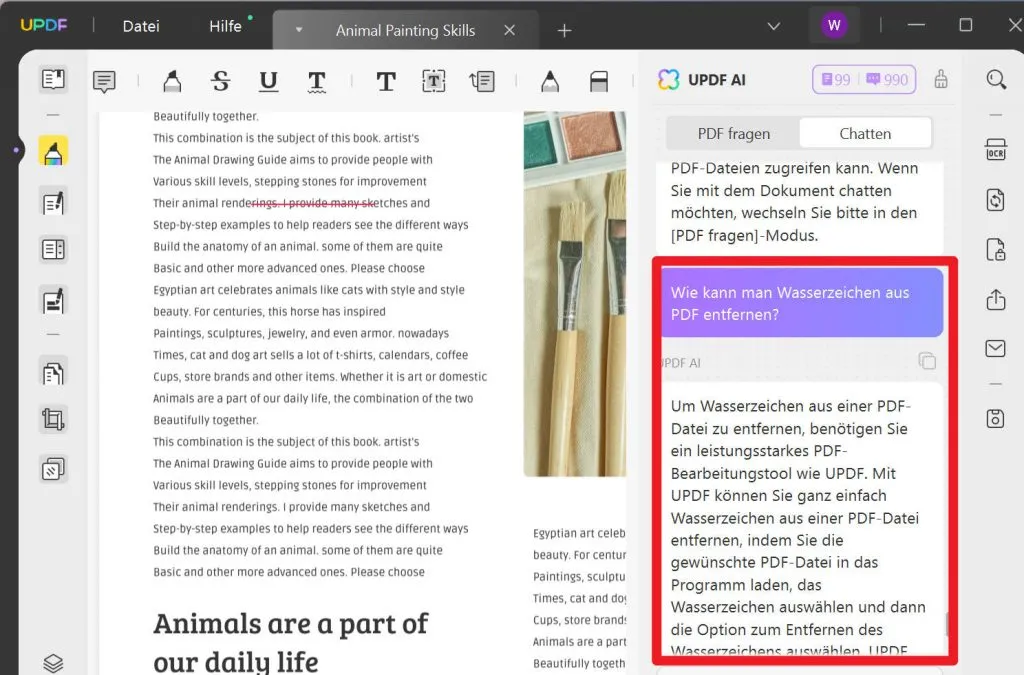Image resolution: width=1024 pixels, height=675 pixels.
Task: Copy the UPDF AI response
Action: pyautogui.click(x=925, y=362)
